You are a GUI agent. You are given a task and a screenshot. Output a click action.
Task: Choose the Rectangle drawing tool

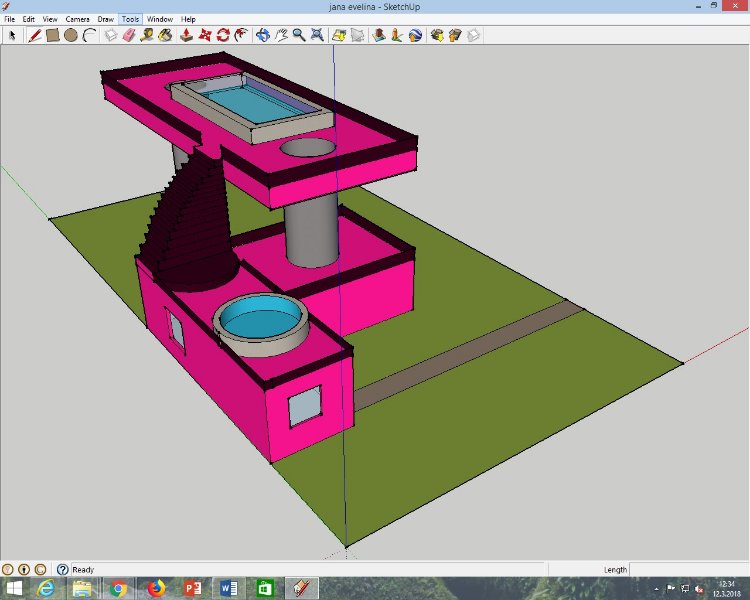52,35
